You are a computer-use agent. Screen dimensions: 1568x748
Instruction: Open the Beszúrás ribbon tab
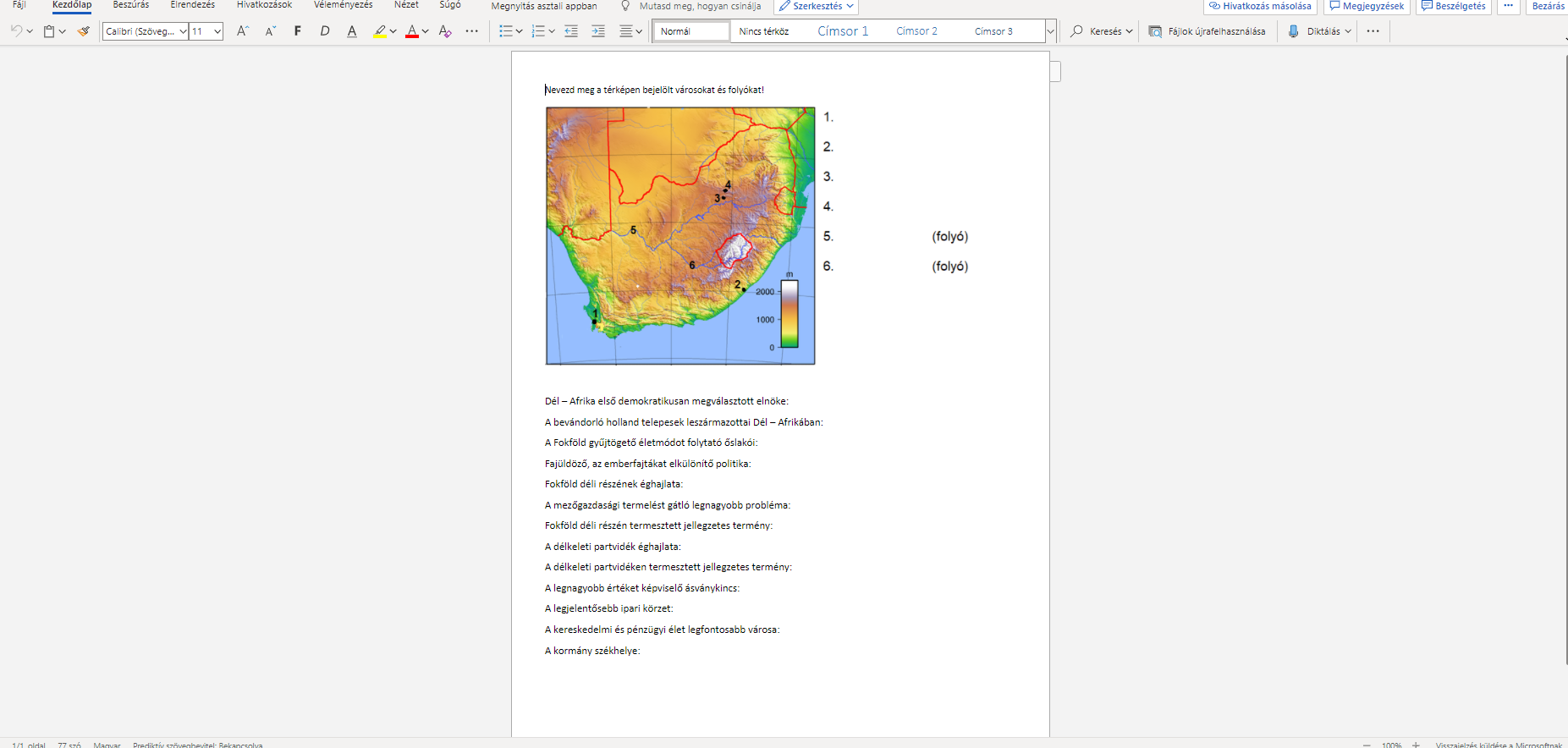point(131,5)
